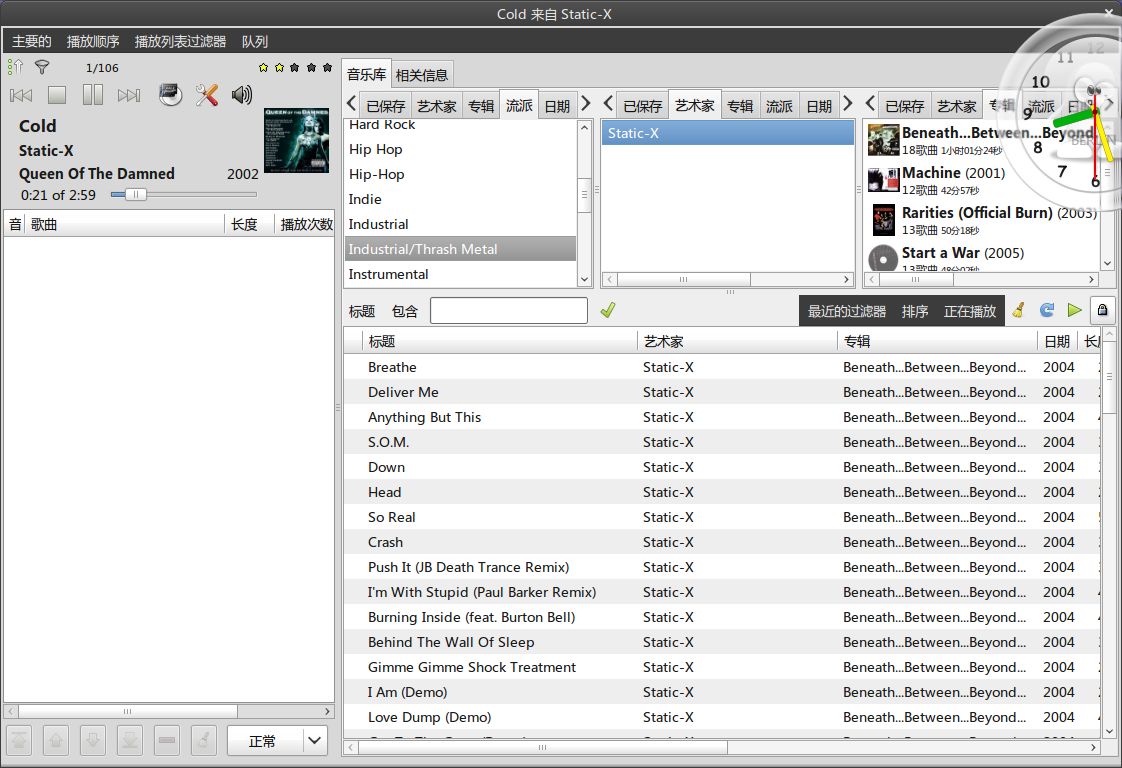Click the Beneath...Between...Beyond album thumbnail
This screenshot has height=768, width=1122.
click(x=883, y=140)
